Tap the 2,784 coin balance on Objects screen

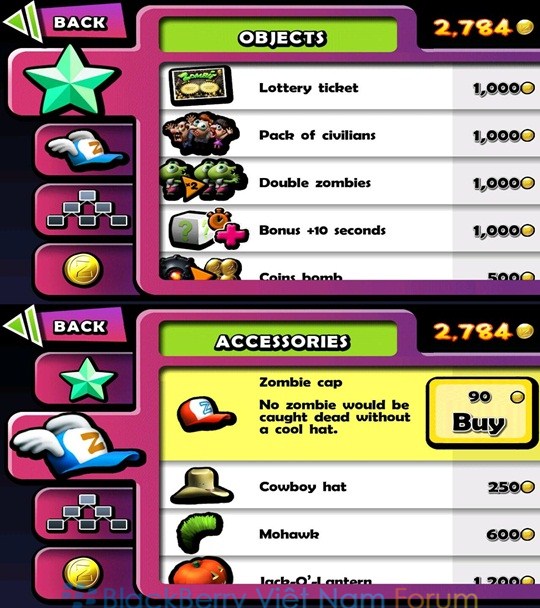click(483, 28)
